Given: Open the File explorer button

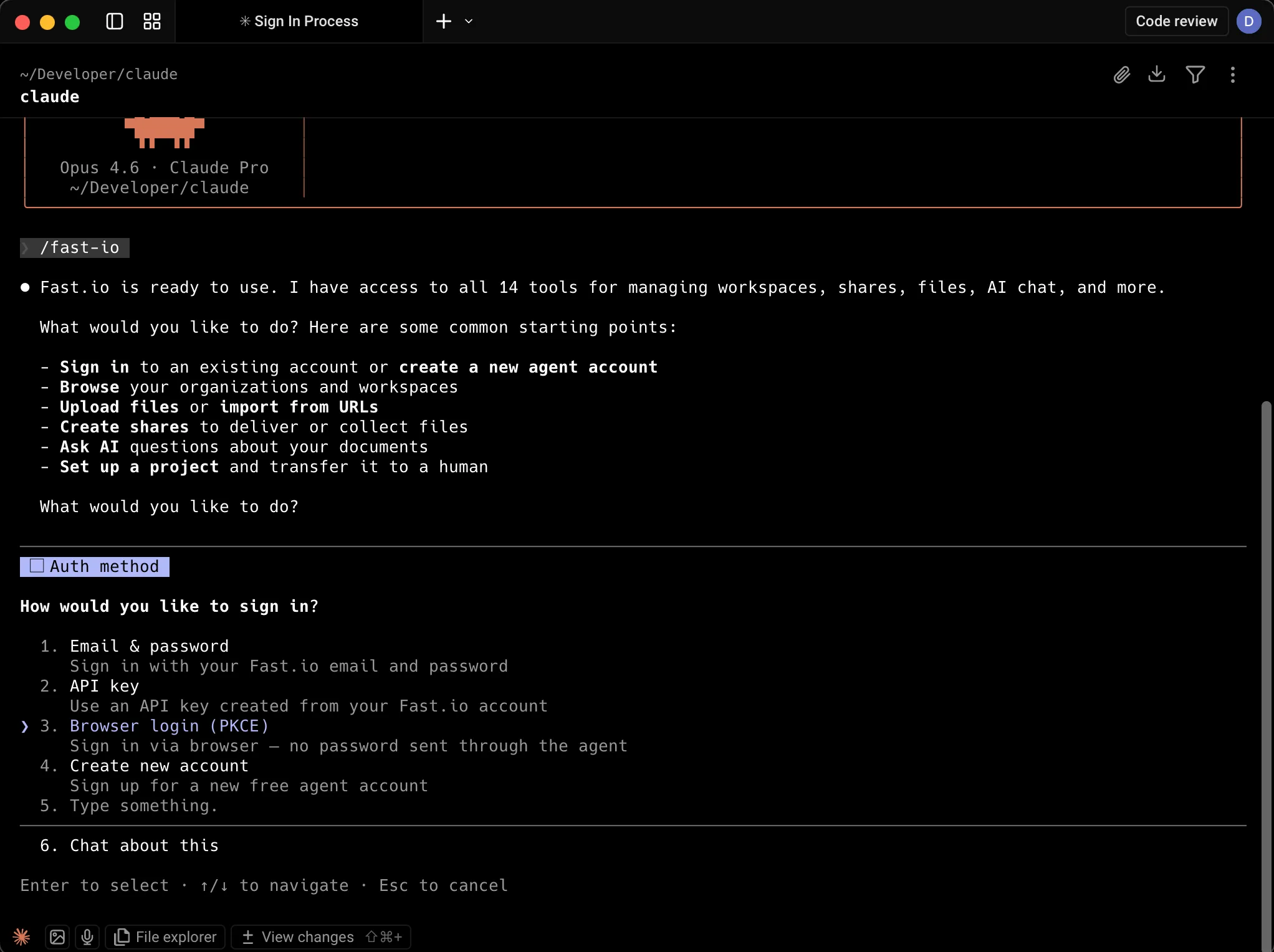Looking at the screenshot, I should pos(166,936).
